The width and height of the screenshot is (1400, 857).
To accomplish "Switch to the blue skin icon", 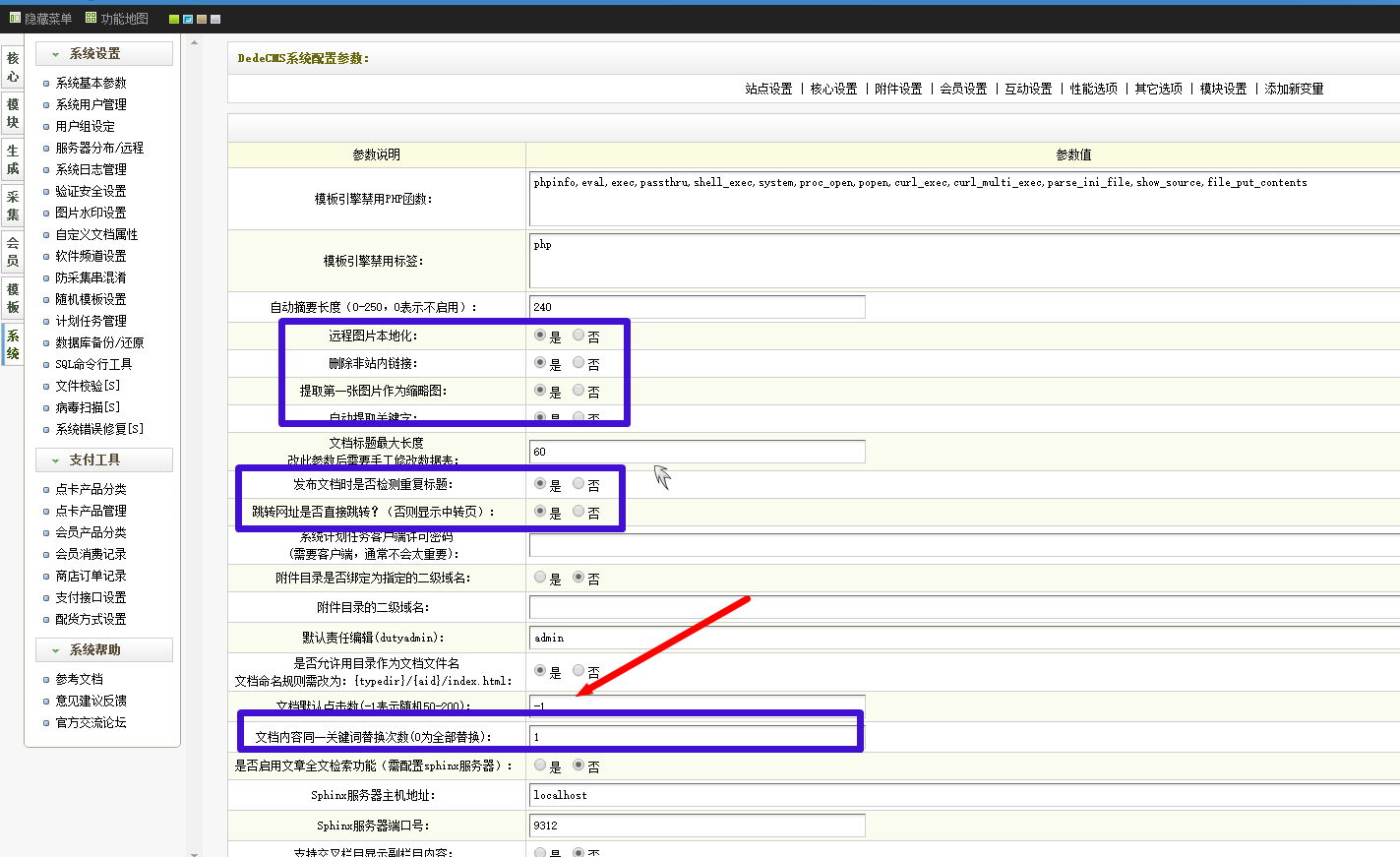I will point(188,19).
